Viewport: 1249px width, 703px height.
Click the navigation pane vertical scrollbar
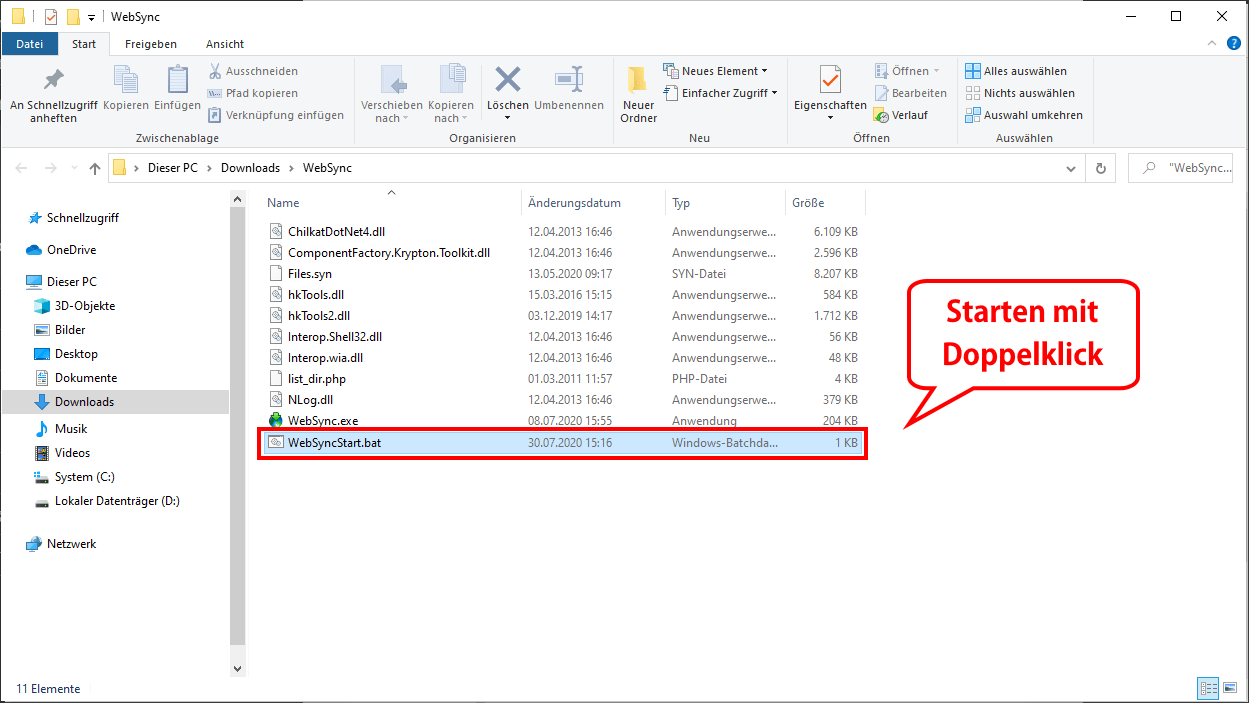(237, 420)
